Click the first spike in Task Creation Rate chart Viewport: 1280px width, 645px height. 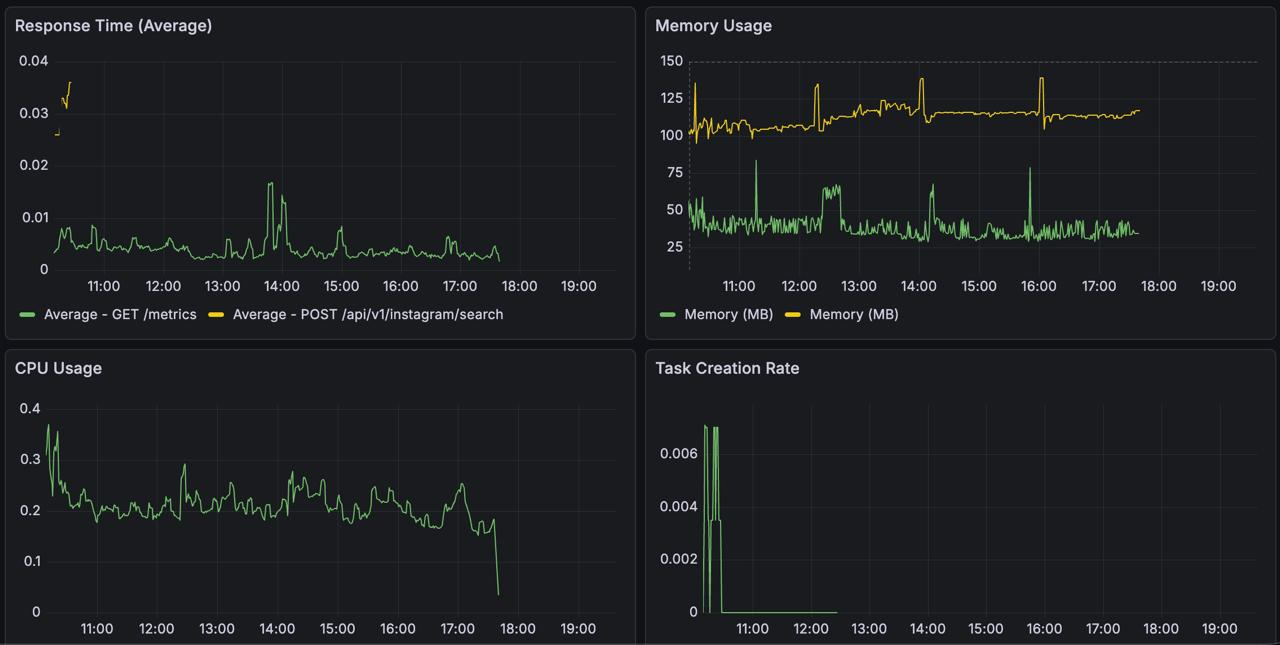click(x=705, y=427)
